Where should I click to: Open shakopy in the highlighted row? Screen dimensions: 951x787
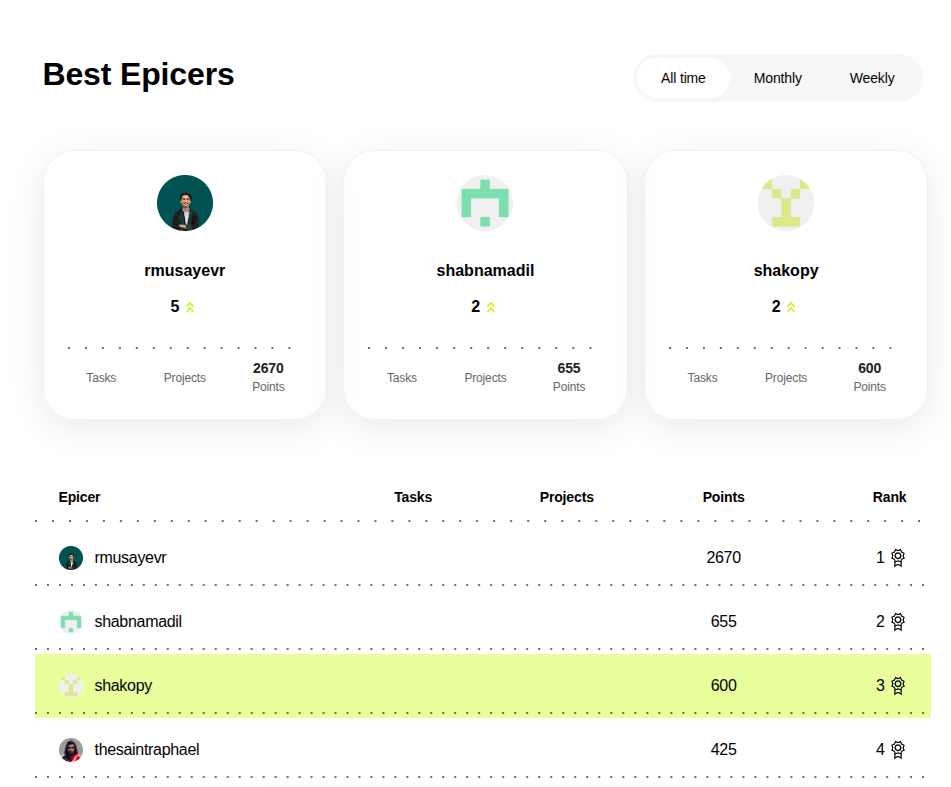(123, 686)
